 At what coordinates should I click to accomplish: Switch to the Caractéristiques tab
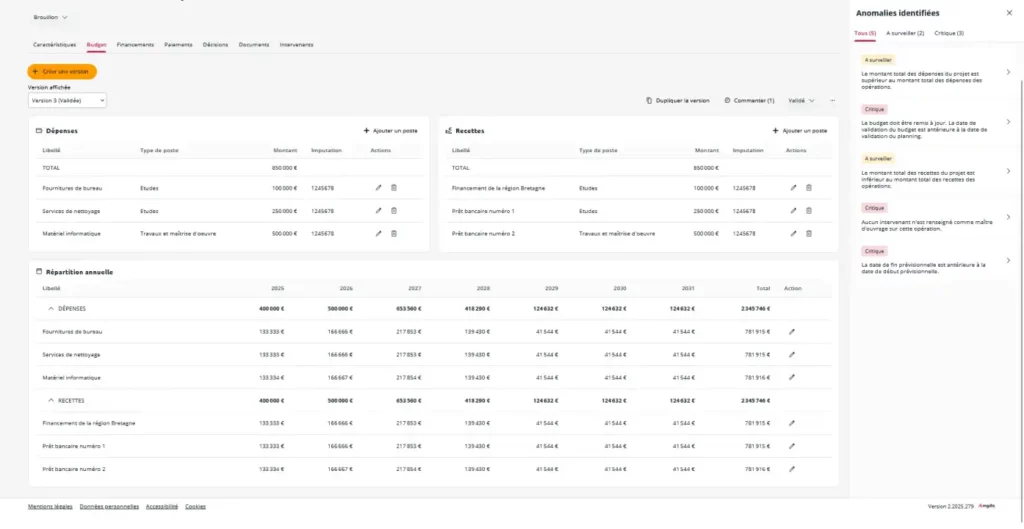(x=54, y=44)
